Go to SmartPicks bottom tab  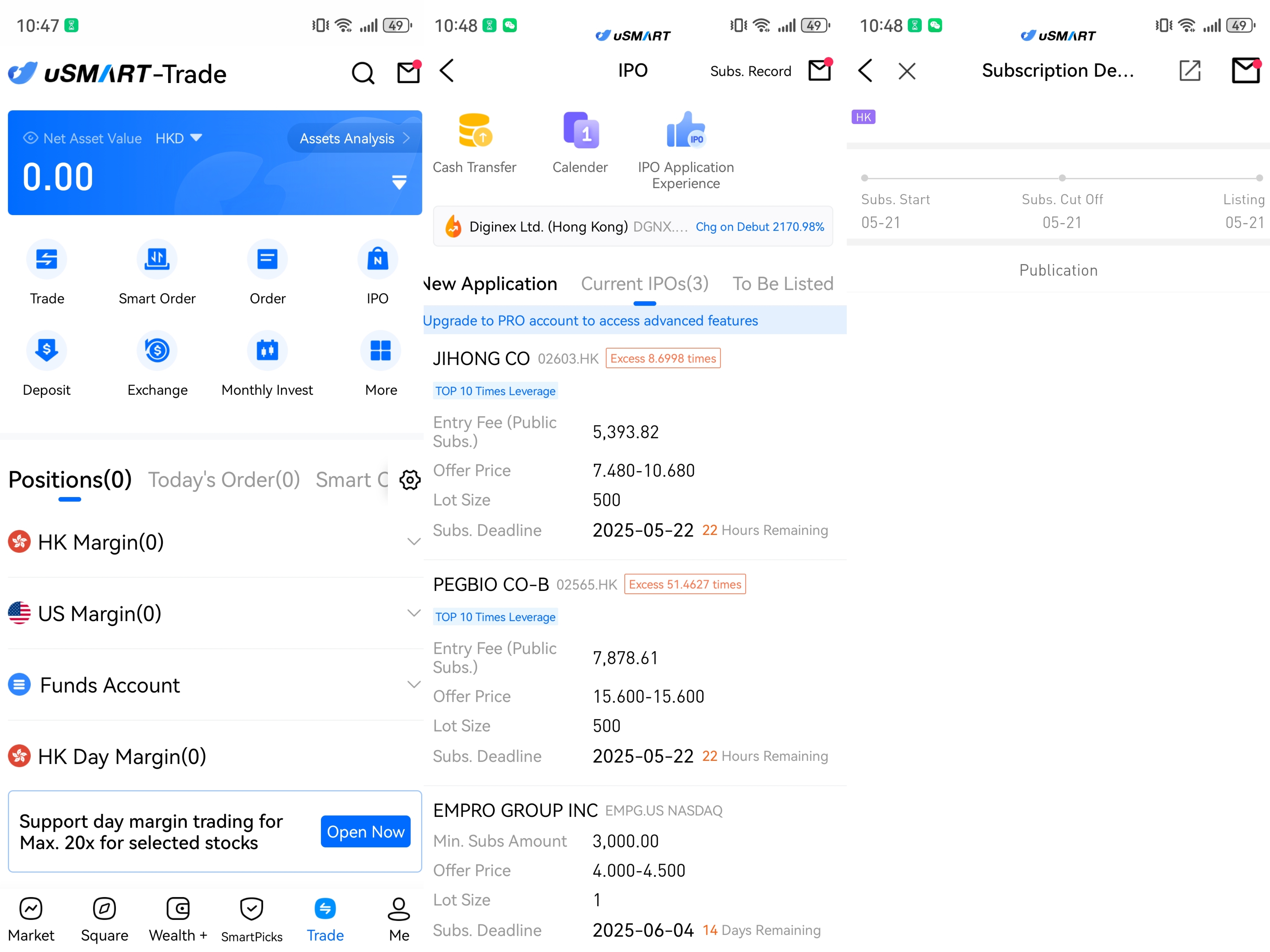coord(251,919)
